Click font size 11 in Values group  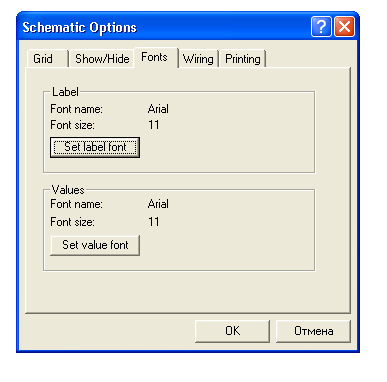tap(154, 222)
